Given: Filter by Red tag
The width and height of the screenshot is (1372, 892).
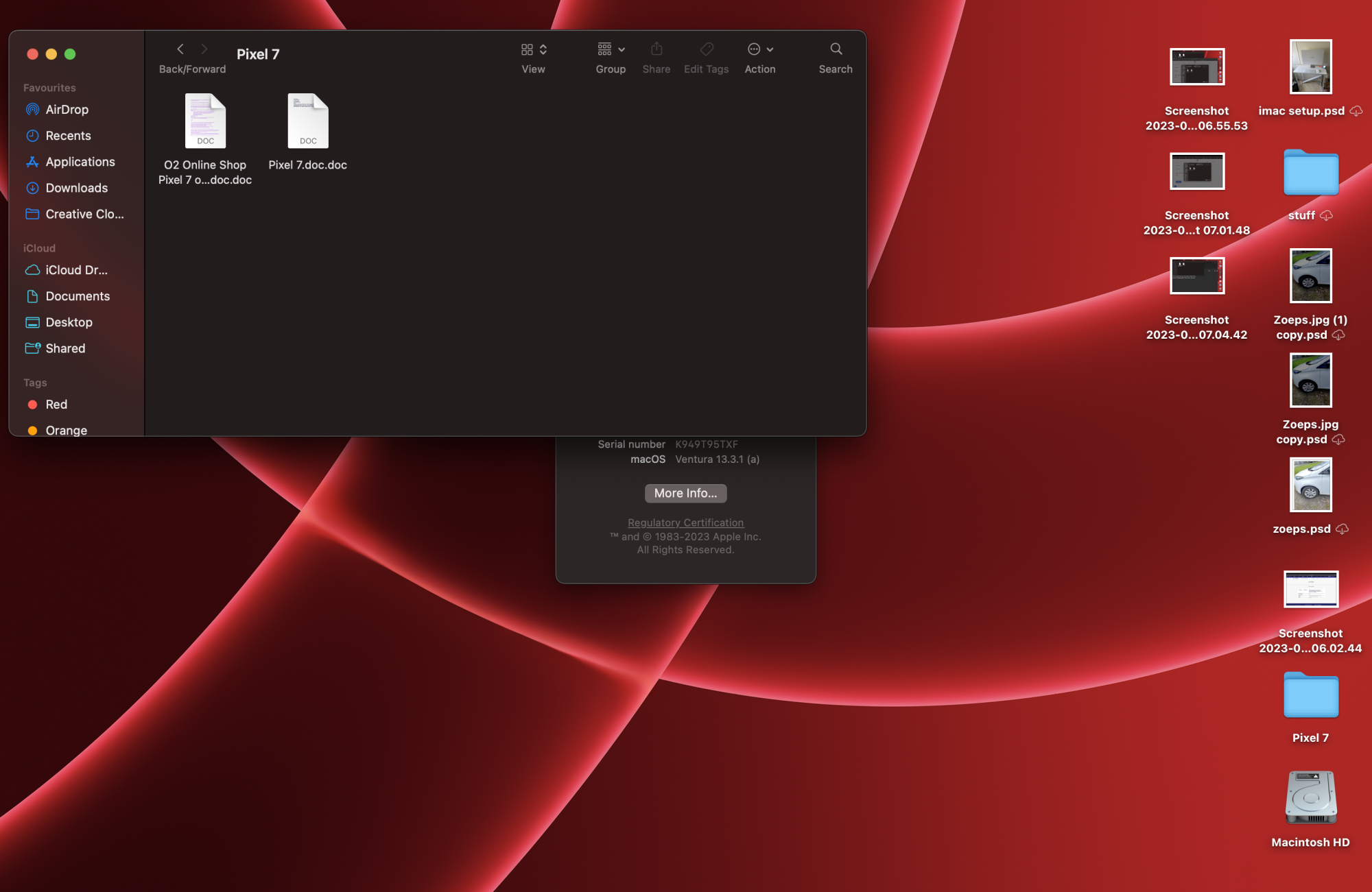Looking at the screenshot, I should [x=56, y=405].
